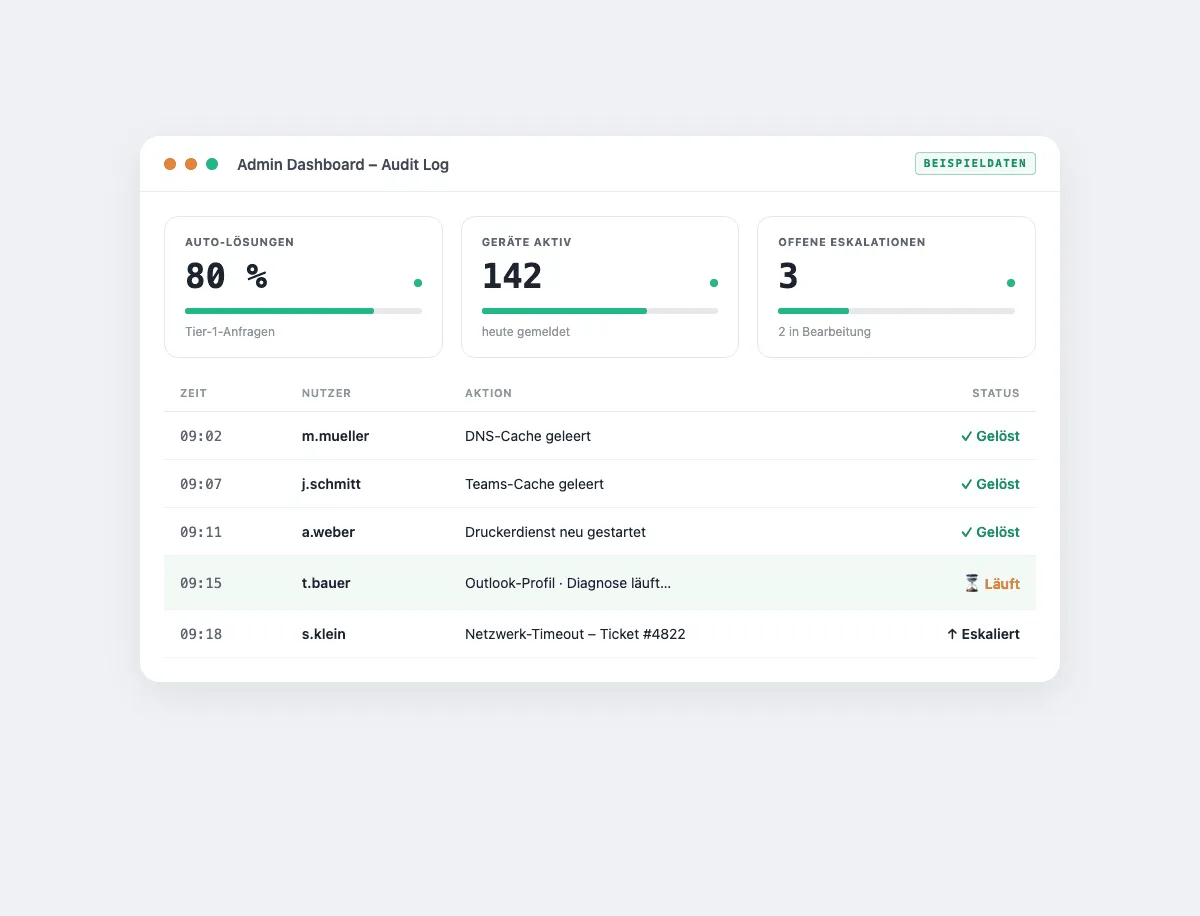This screenshot has height=916, width=1200.
Task: Click green status dot in Auto-Lösungen card
Action: [x=418, y=283]
